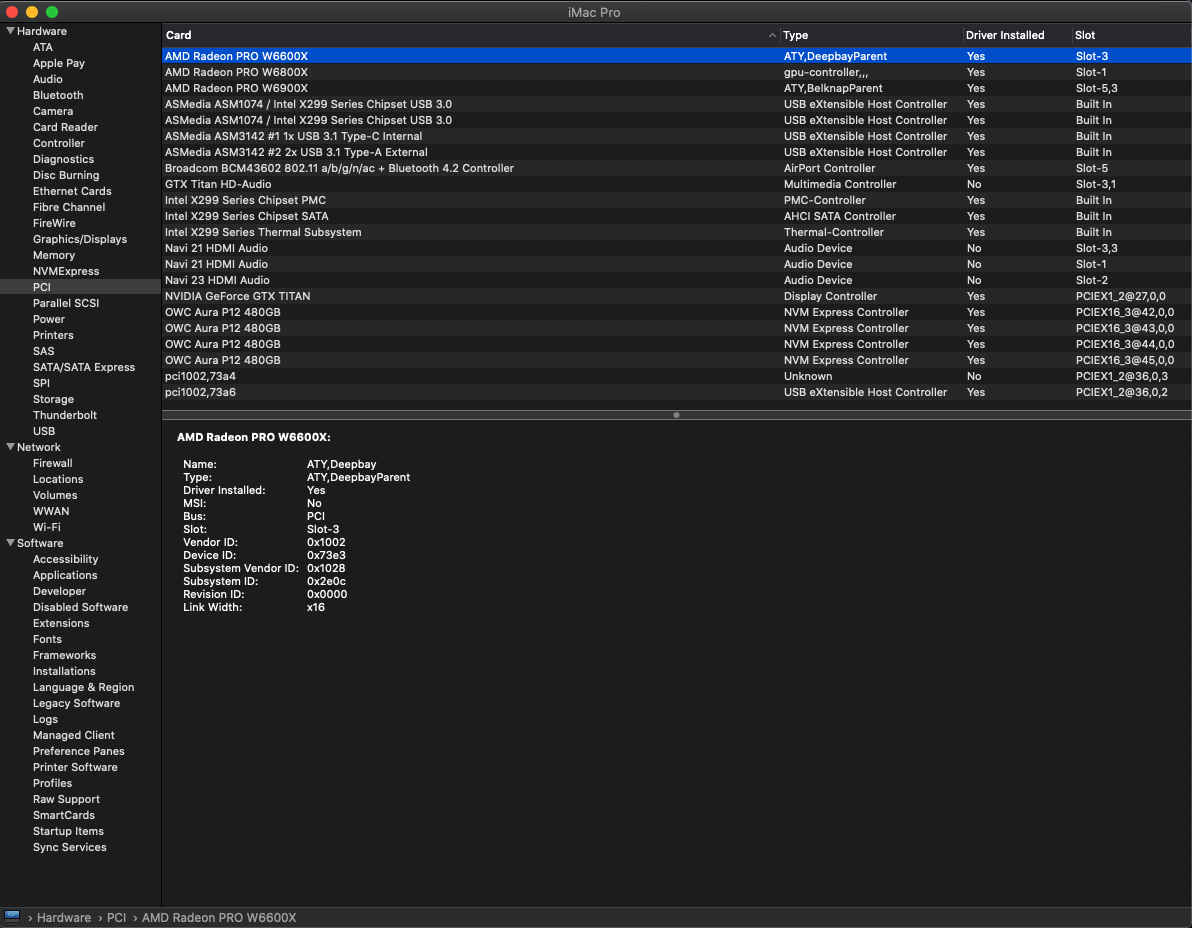The image size is (1192, 928).
Task: Open USB hardware section
Action: click(43, 430)
